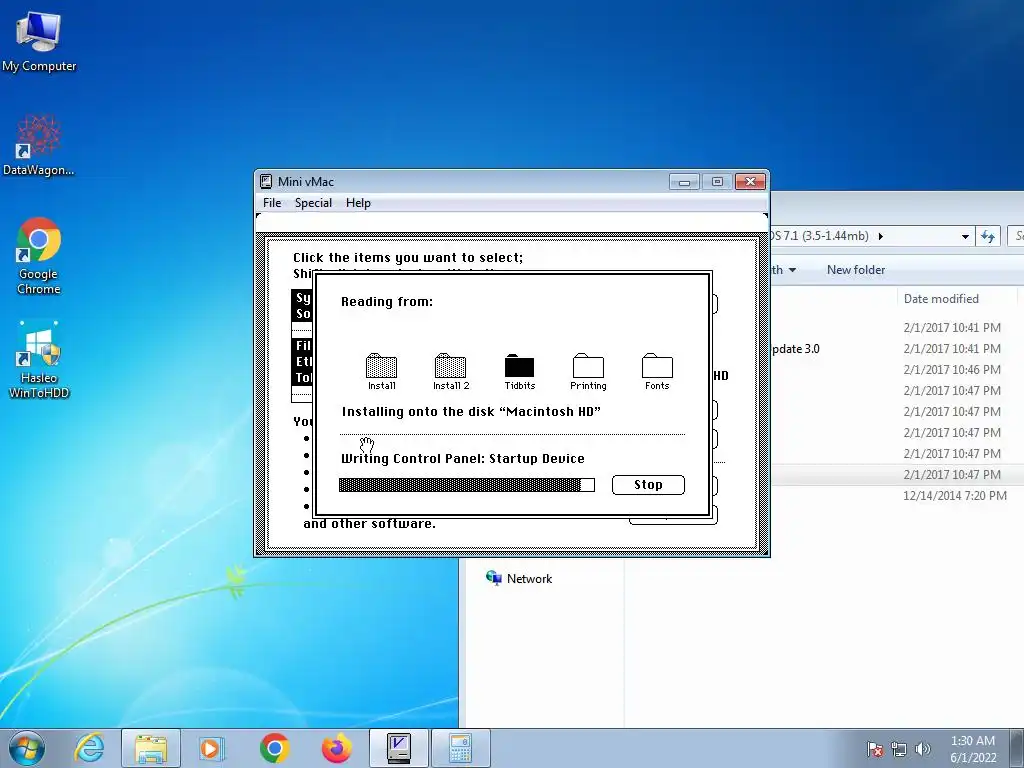Click the Date modified column header
1024x768 pixels.
click(941, 298)
